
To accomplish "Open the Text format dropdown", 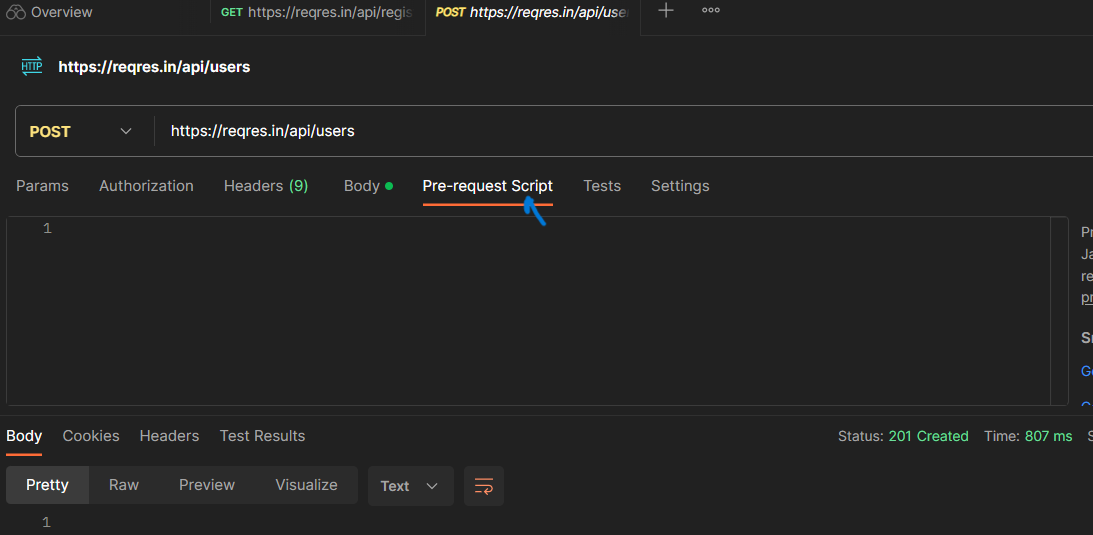I will click(410, 486).
